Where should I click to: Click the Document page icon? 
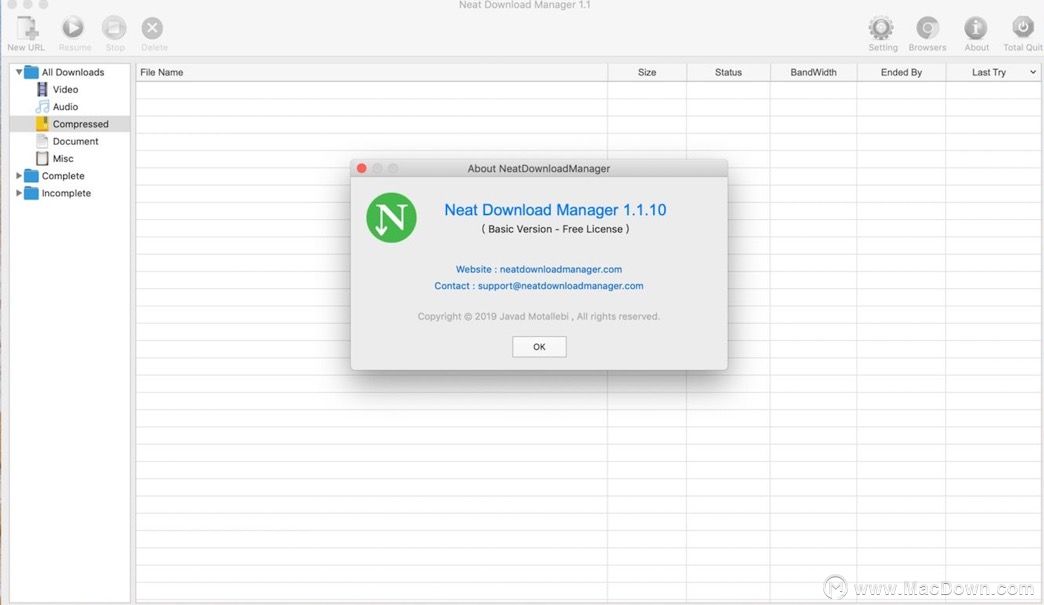(43, 141)
